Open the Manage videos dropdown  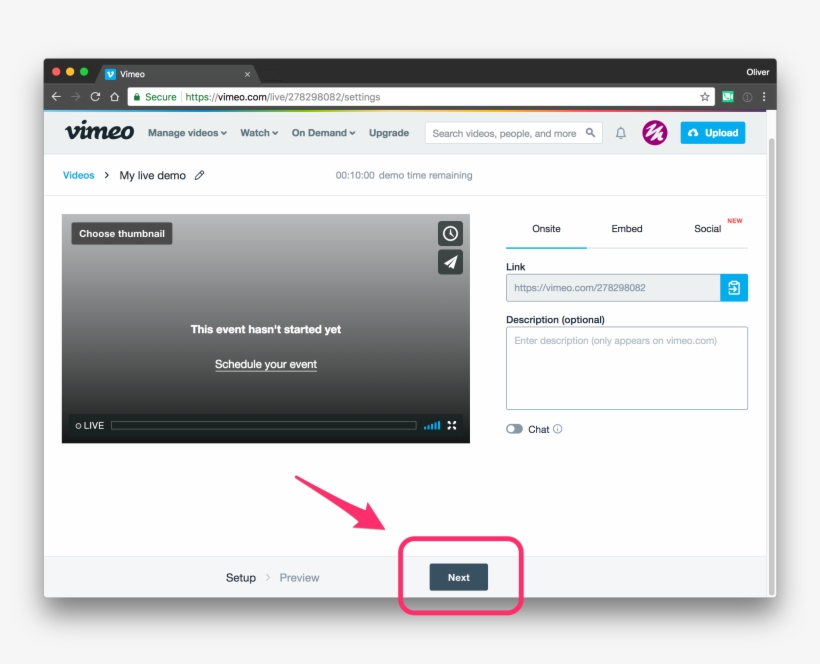186,132
